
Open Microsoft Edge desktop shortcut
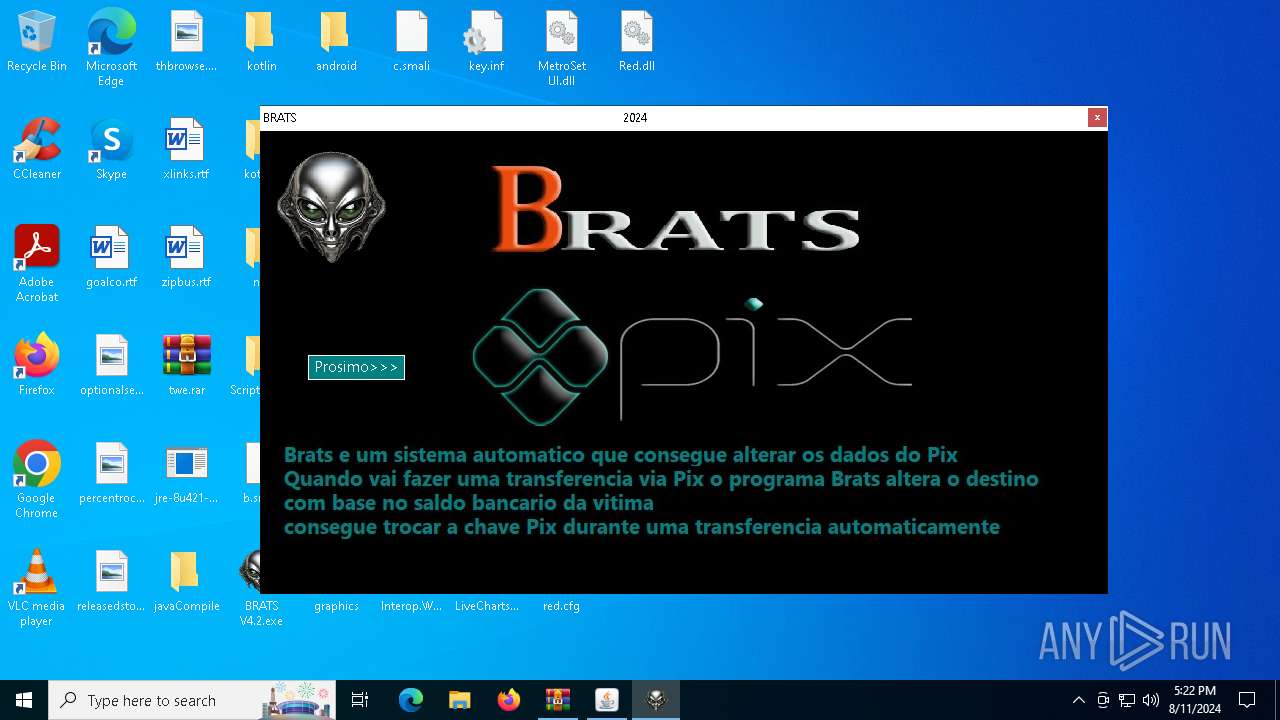pos(111,48)
